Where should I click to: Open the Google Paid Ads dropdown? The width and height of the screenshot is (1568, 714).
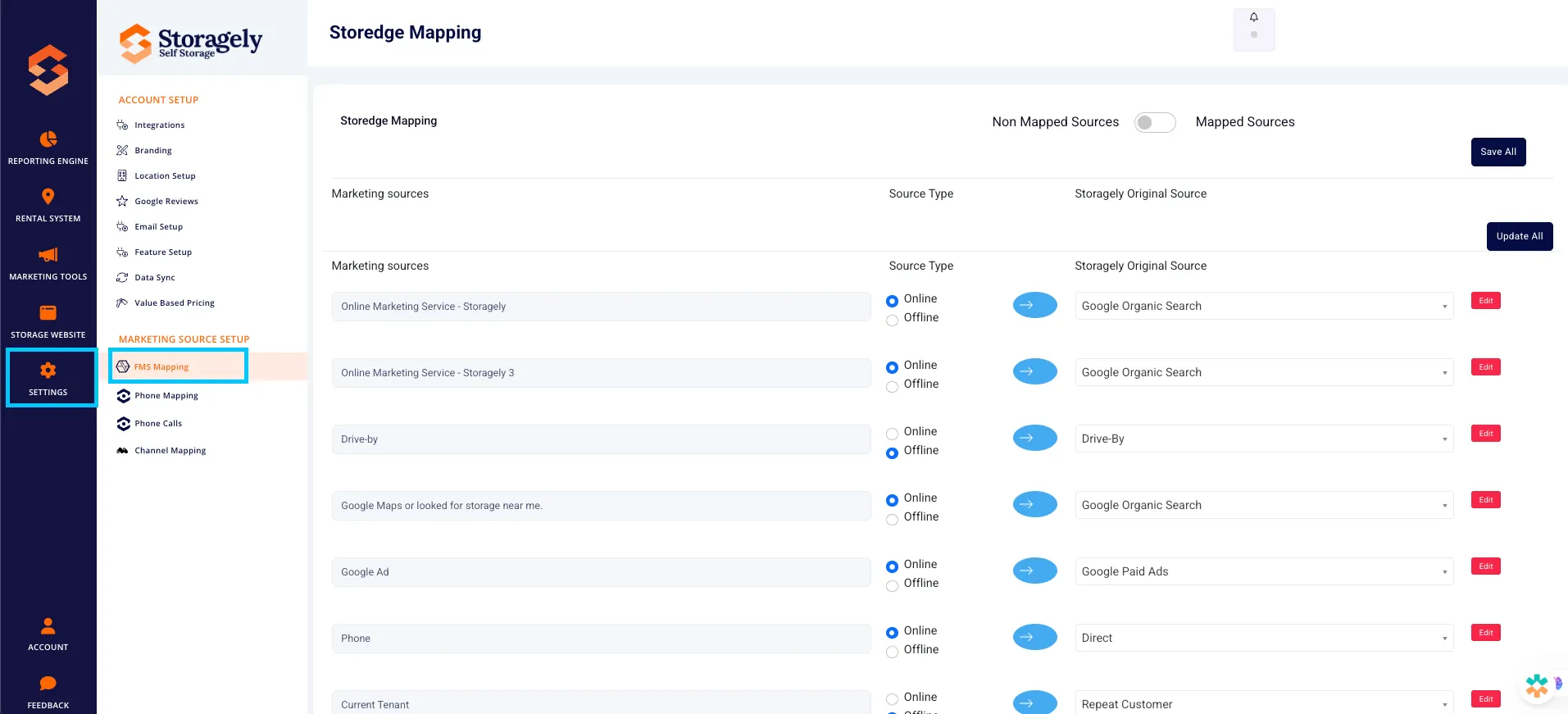[1264, 571]
